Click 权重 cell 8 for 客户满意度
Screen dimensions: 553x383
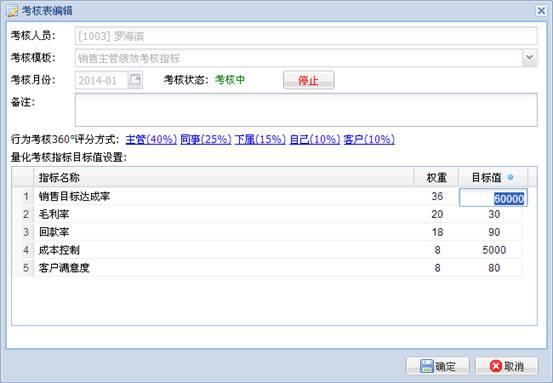(x=437, y=268)
